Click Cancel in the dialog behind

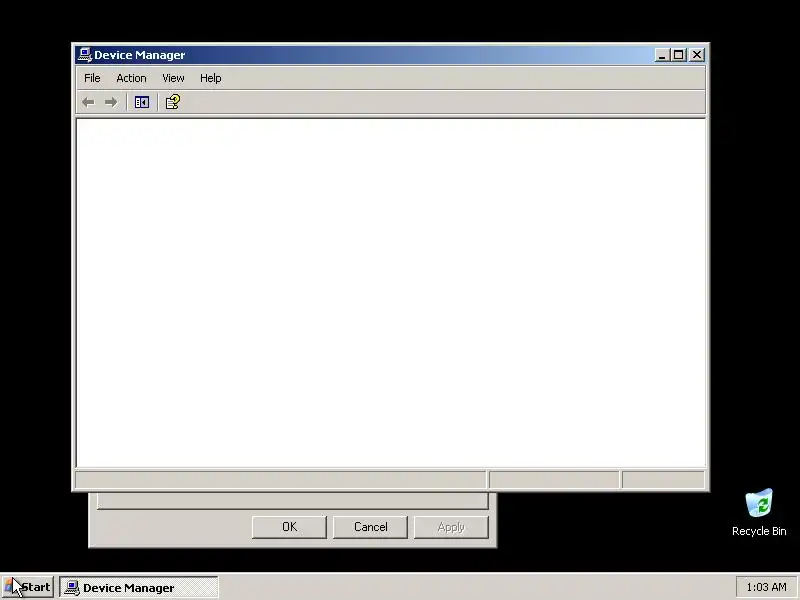click(370, 527)
